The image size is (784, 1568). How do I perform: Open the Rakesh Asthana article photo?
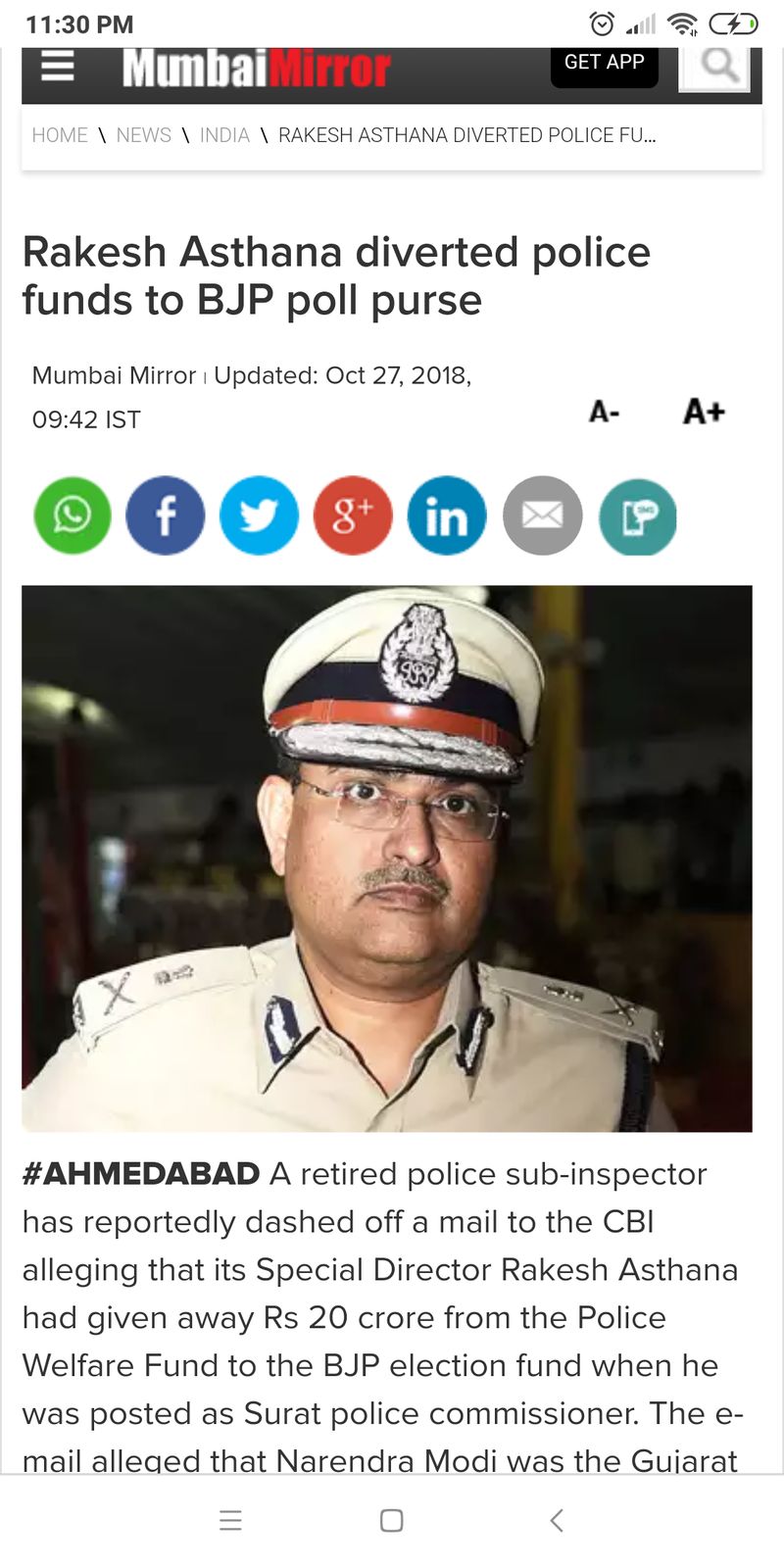click(x=387, y=858)
